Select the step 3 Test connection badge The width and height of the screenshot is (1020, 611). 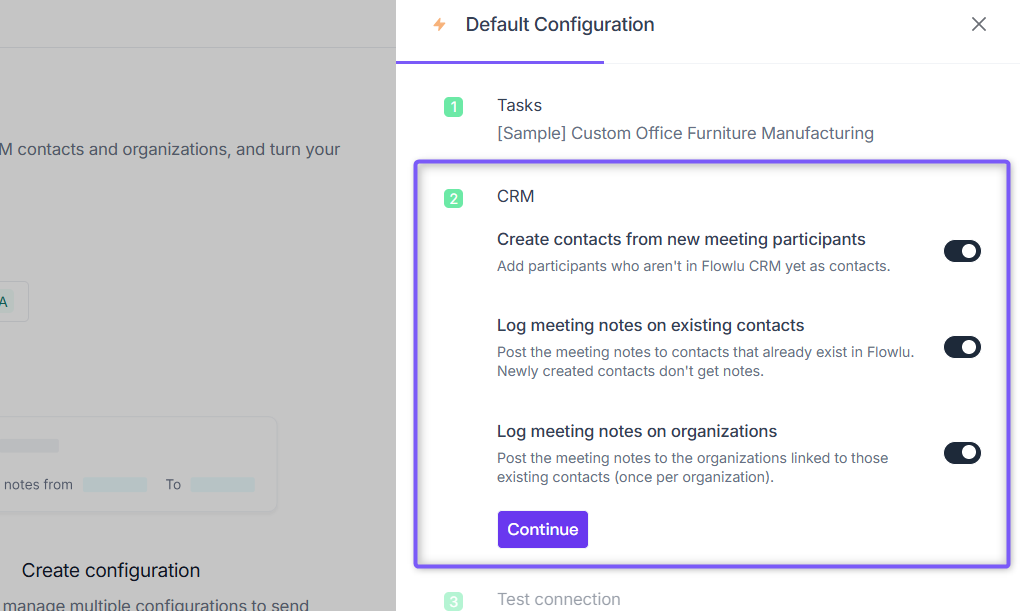453,601
